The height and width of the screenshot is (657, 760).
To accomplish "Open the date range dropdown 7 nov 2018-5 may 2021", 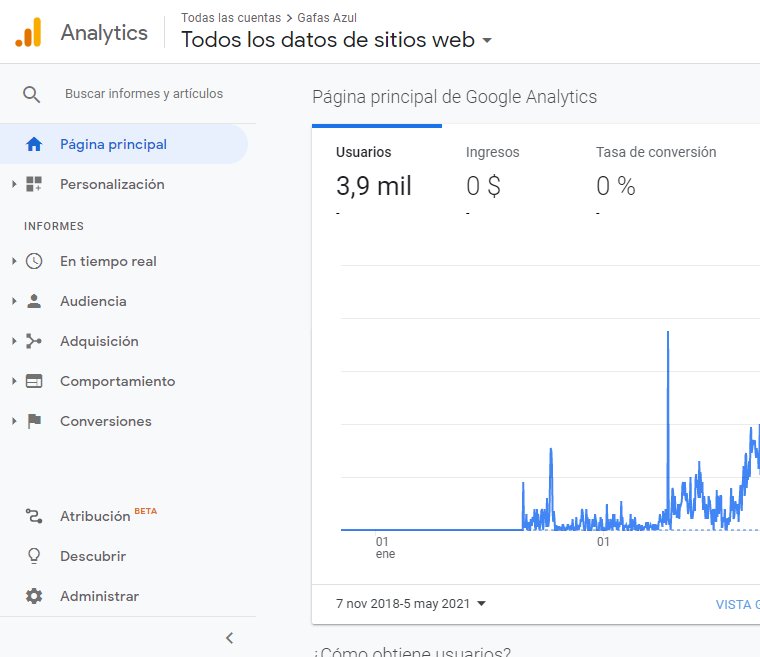I will click(x=411, y=604).
